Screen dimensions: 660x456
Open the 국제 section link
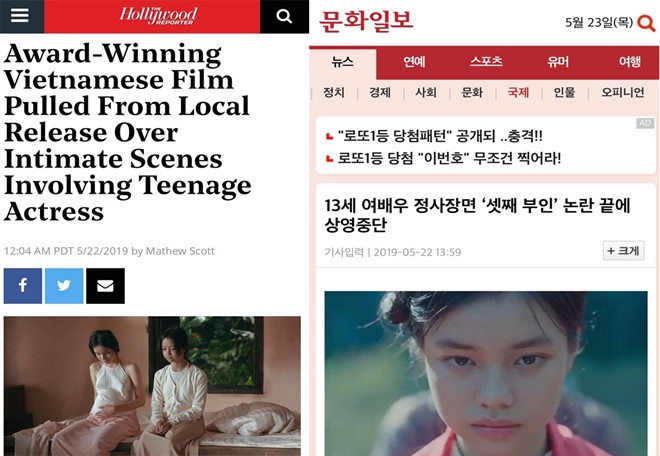[x=518, y=92]
